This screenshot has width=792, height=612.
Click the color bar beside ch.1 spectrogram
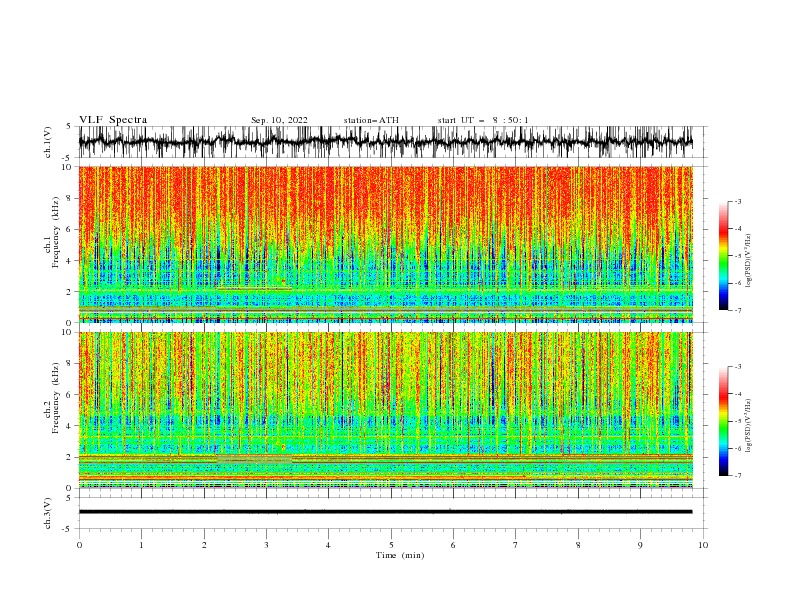pyautogui.click(x=723, y=256)
